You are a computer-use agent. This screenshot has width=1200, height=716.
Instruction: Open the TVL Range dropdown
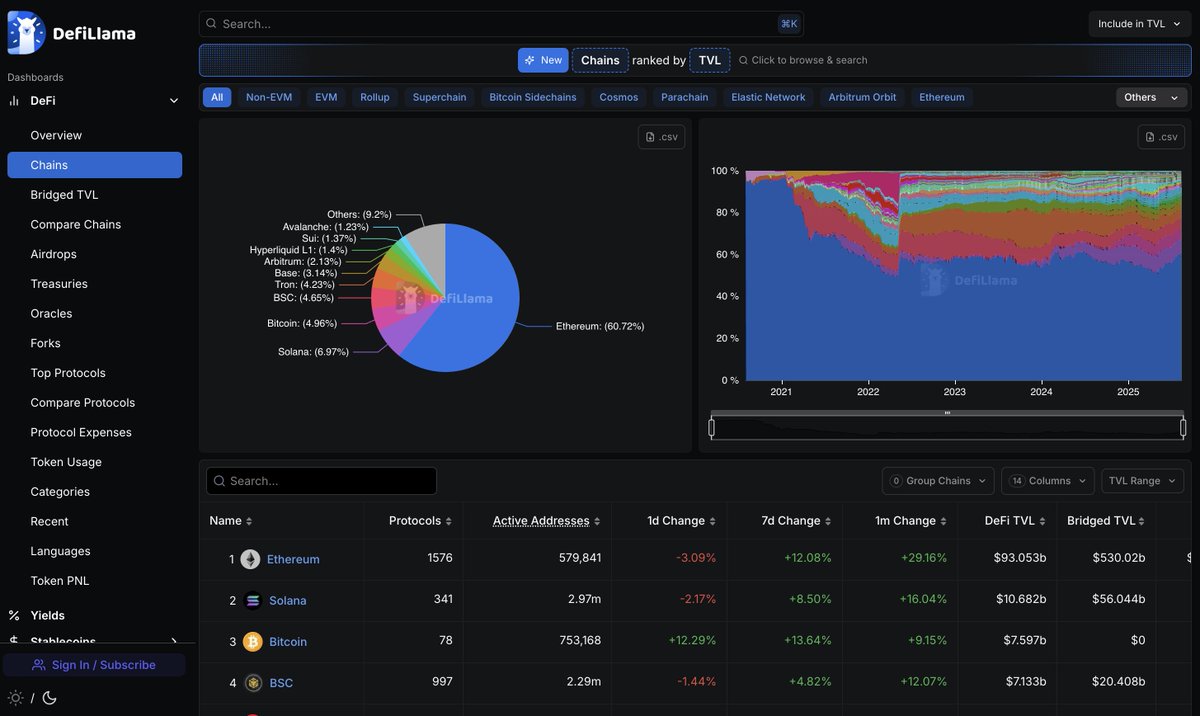[x=1142, y=481]
